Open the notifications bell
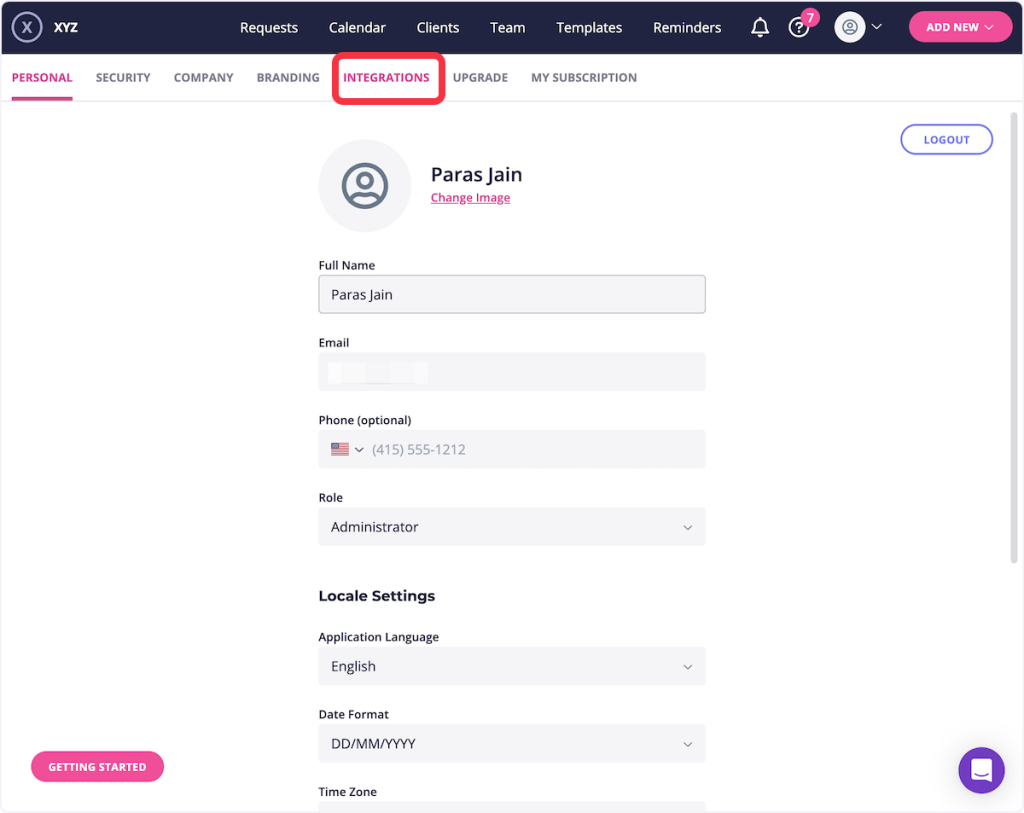Image resolution: width=1024 pixels, height=813 pixels. pos(760,27)
